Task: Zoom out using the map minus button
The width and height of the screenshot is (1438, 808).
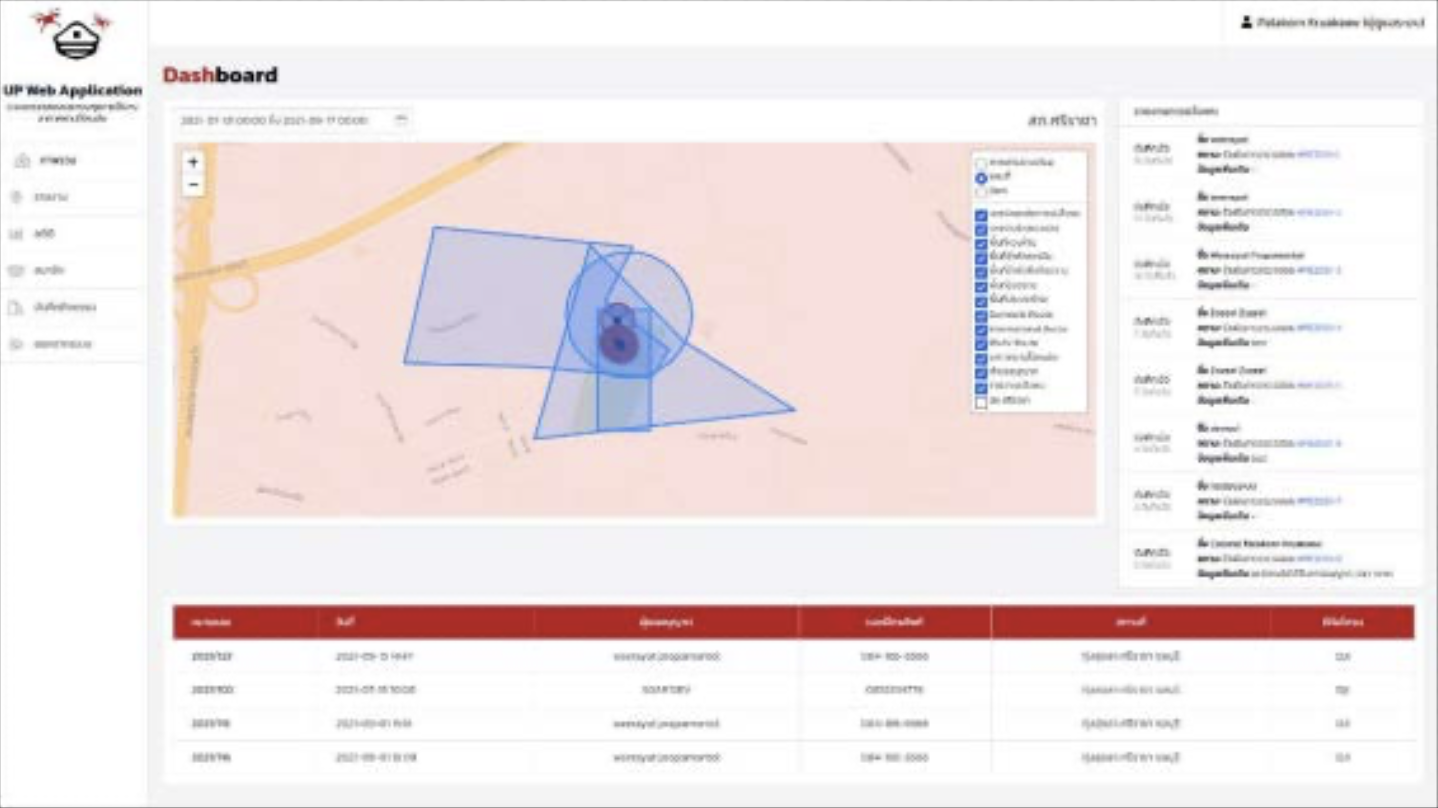Action: (194, 182)
